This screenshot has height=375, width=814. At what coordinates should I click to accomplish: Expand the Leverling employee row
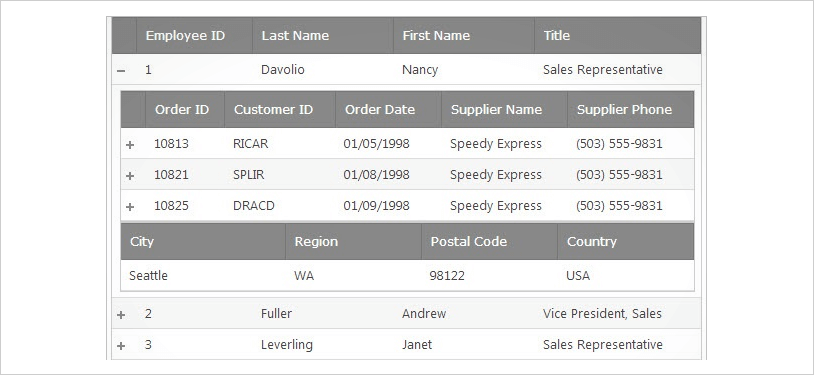pyautogui.click(x=121, y=345)
